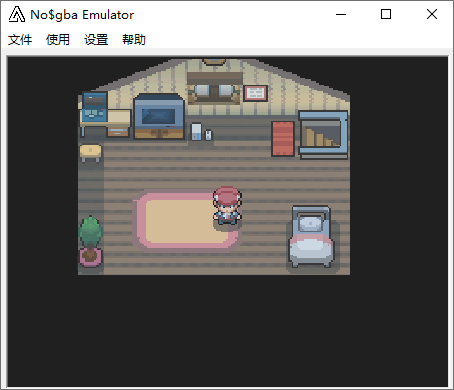Click the large television set
The width and height of the screenshot is (454, 390).
(159, 116)
